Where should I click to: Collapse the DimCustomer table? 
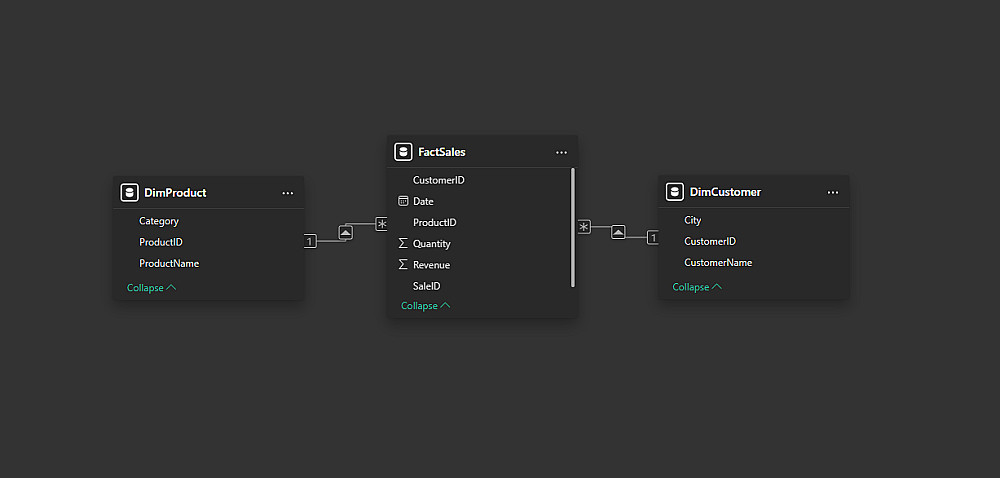pyautogui.click(x=697, y=287)
